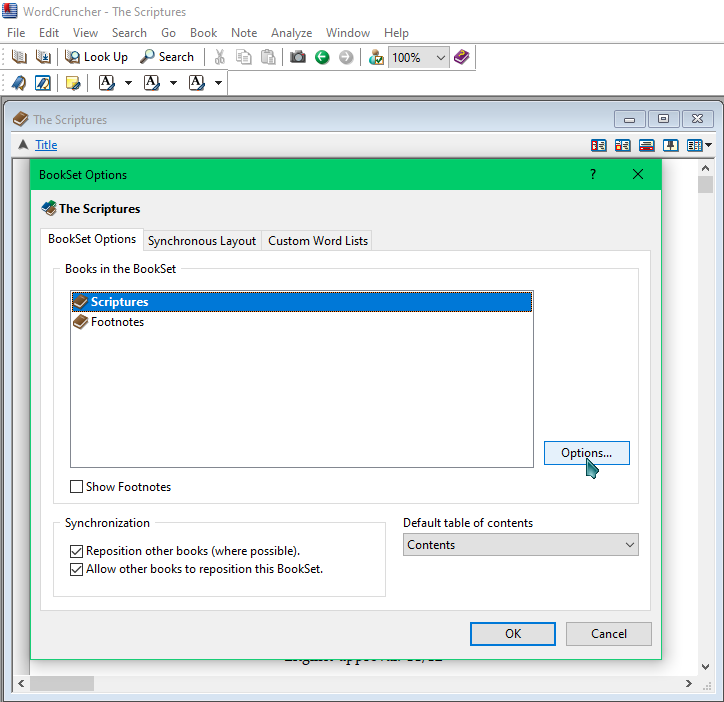Go back with the green arrow
Image resolution: width=724 pixels, height=702 pixels.
322,57
